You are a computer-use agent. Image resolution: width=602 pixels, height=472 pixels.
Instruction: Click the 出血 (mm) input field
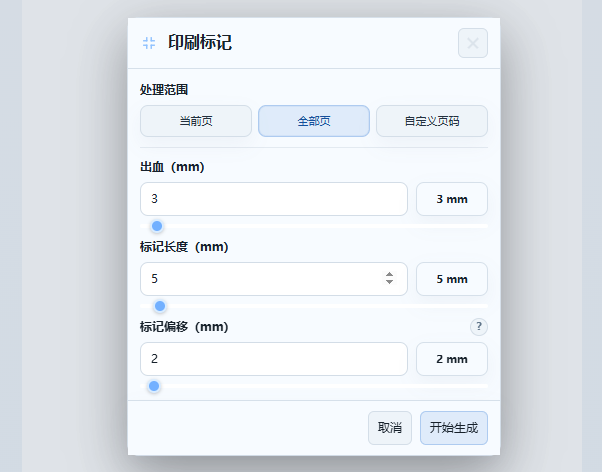pyautogui.click(x=274, y=199)
